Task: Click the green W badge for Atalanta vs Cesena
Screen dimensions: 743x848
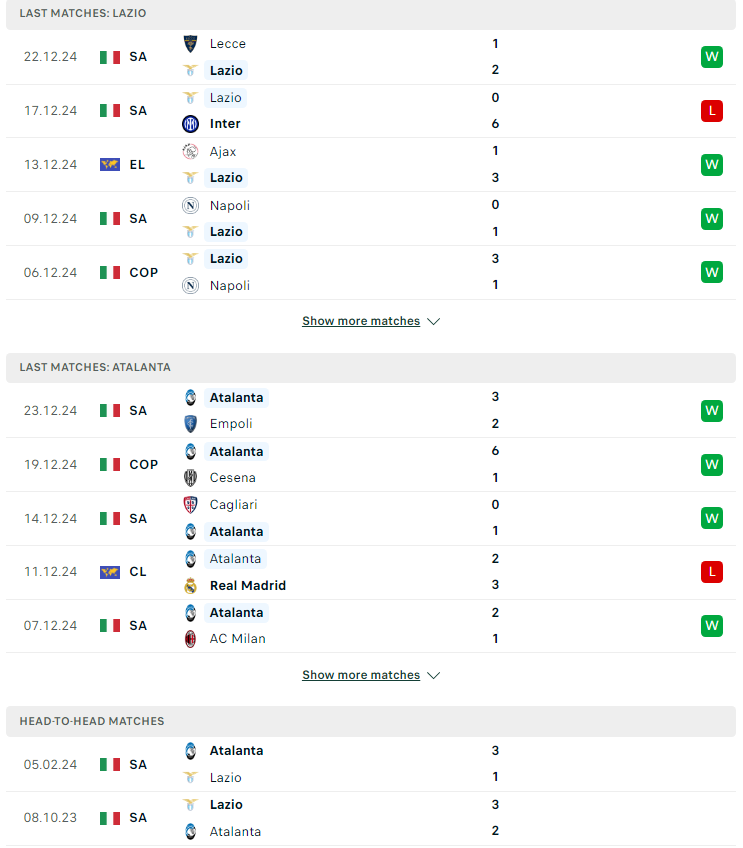Action: click(x=712, y=465)
